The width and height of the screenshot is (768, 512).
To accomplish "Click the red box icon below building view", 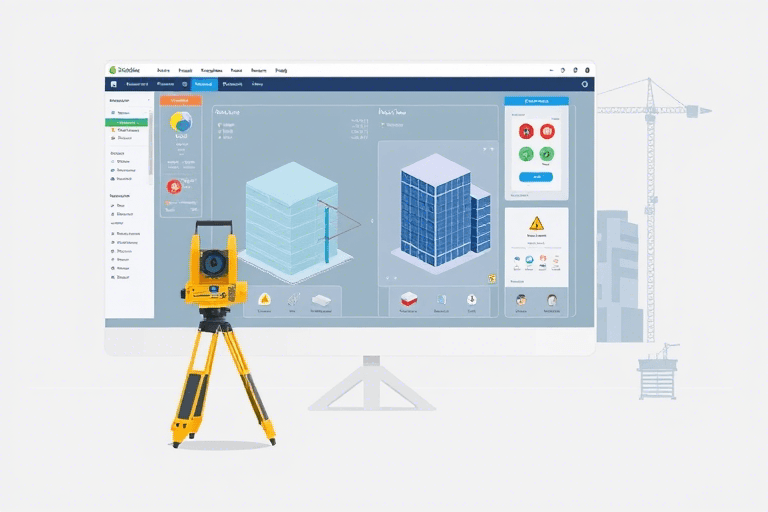I will coord(408,299).
